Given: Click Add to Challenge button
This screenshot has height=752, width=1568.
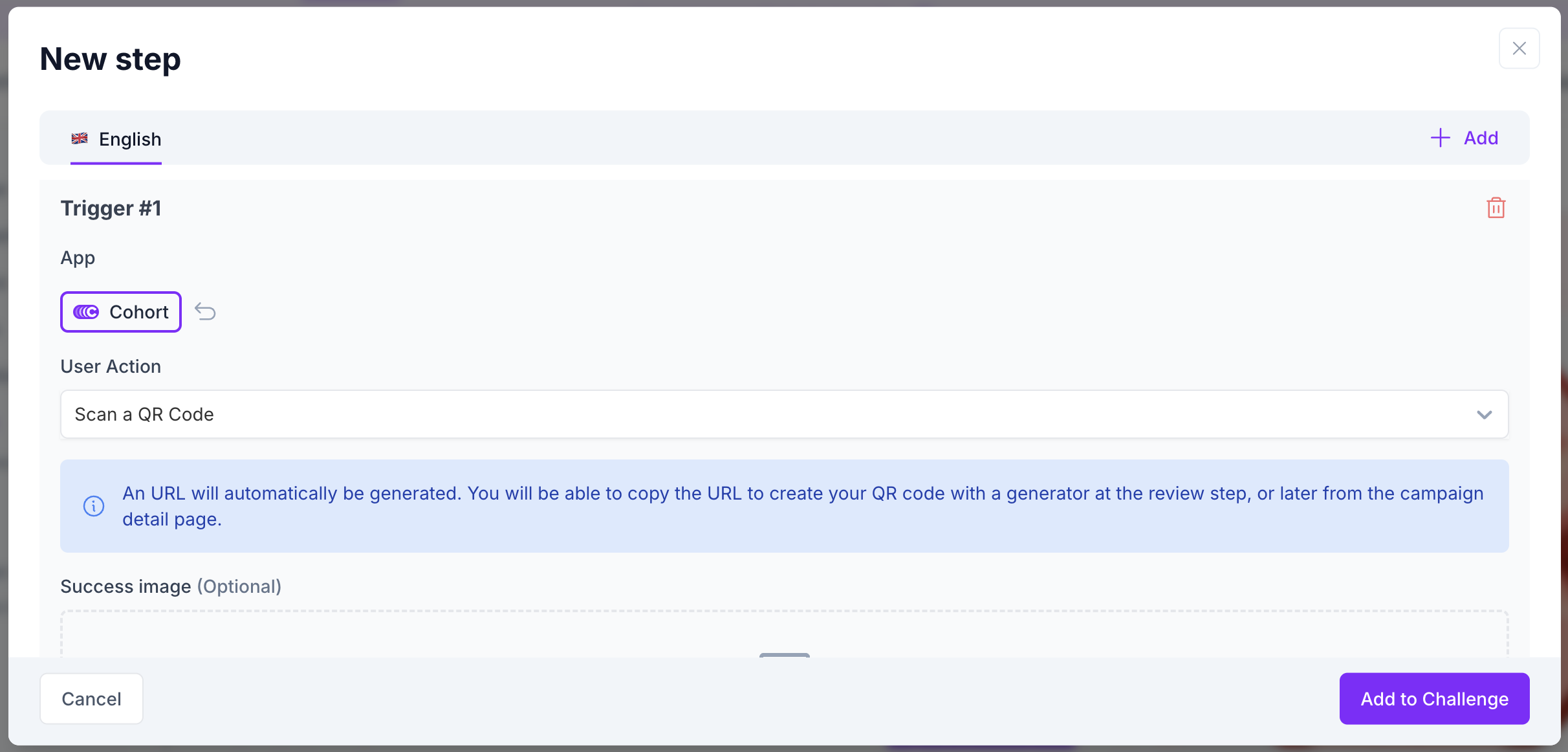Looking at the screenshot, I should click(x=1434, y=699).
